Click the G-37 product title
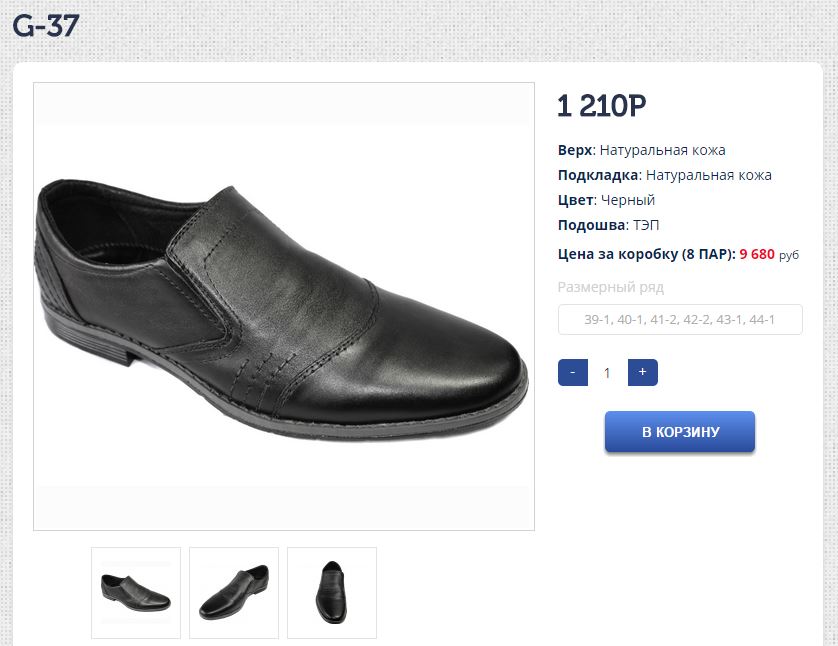The height and width of the screenshot is (646, 838). (46, 26)
